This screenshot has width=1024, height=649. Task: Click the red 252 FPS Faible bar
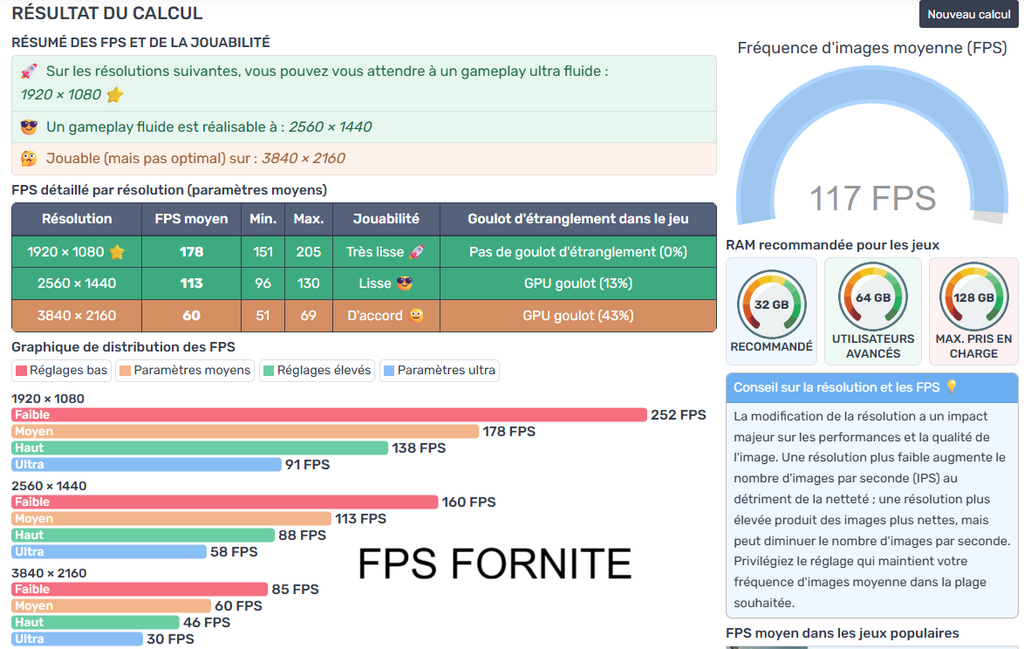point(329,415)
